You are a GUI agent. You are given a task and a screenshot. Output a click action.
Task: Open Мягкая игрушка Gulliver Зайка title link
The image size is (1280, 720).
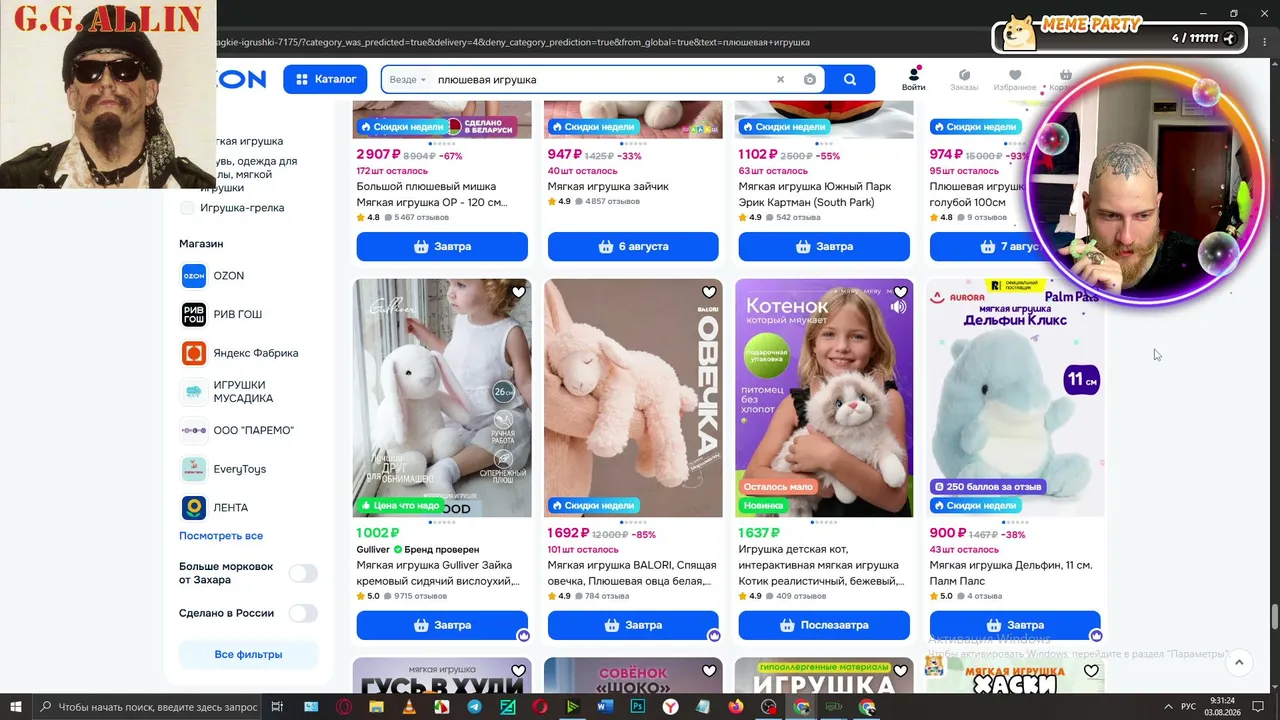coord(438,573)
